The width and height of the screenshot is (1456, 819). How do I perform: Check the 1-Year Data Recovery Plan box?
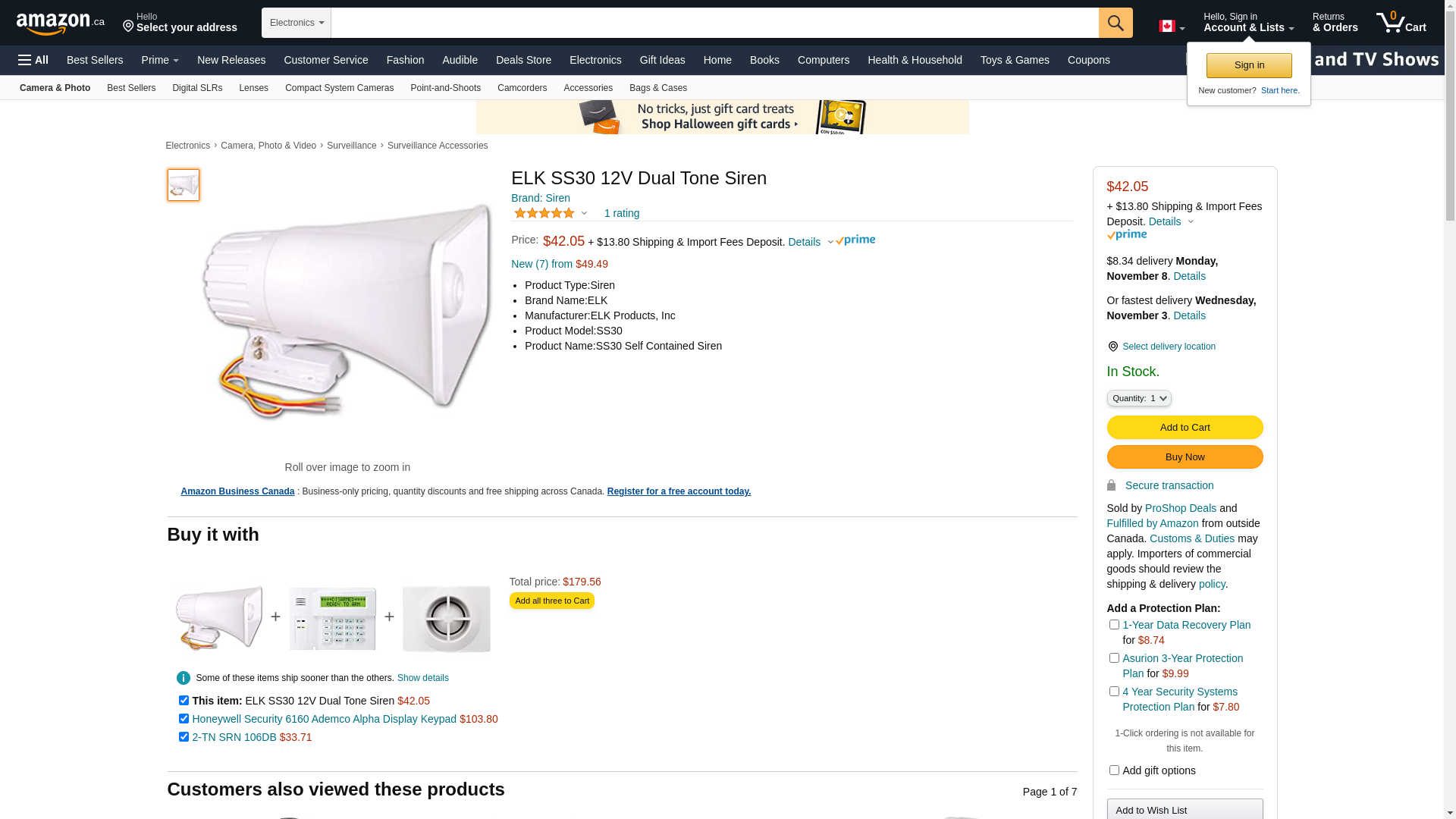tap(1114, 625)
